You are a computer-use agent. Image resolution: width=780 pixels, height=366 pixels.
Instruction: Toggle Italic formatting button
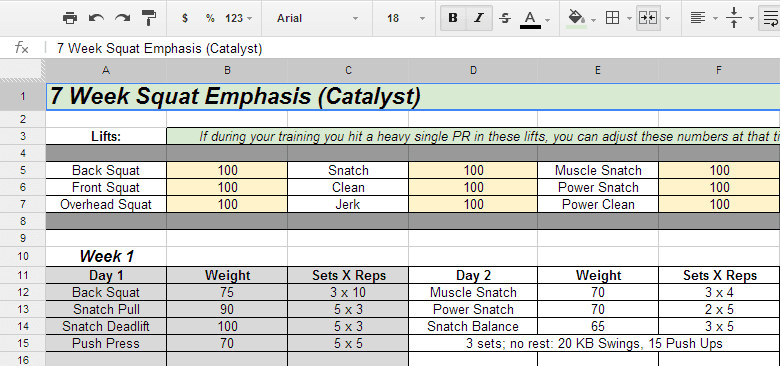[479, 18]
